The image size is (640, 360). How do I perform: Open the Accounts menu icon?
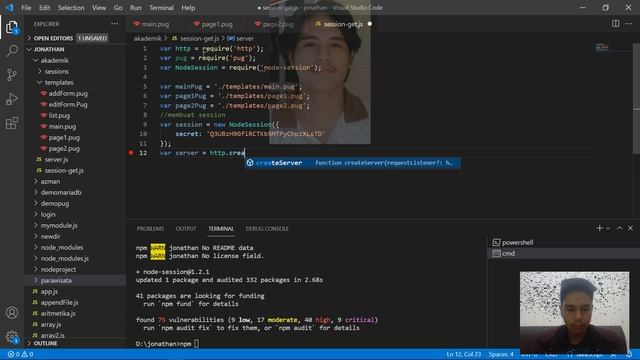[12, 313]
